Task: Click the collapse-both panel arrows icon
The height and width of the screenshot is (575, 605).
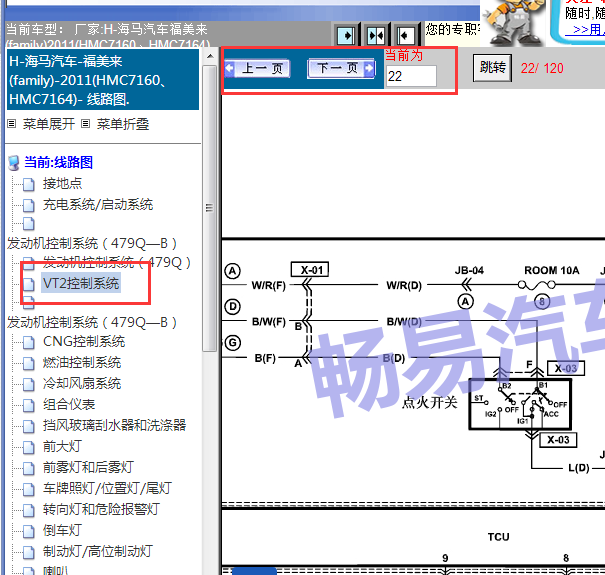Action: click(x=376, y=36)
